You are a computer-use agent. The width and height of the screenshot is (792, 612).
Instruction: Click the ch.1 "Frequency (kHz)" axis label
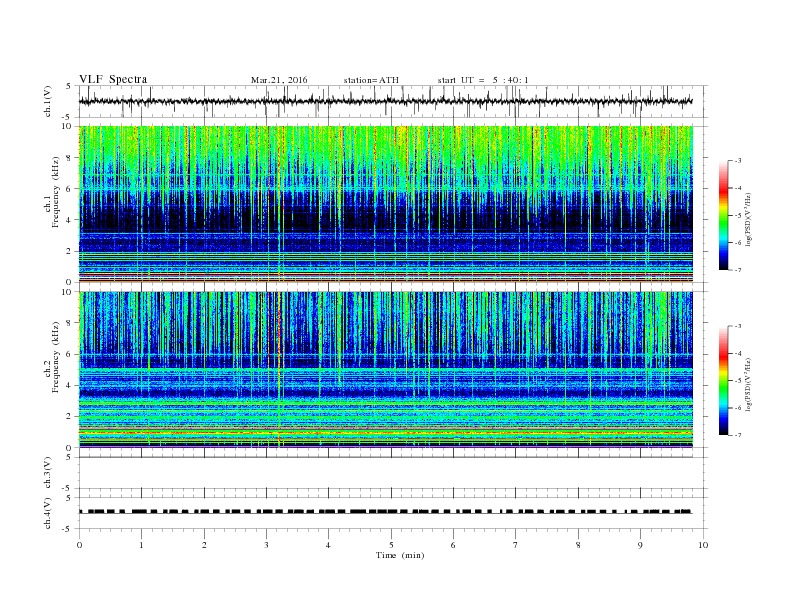pos(56,192)
